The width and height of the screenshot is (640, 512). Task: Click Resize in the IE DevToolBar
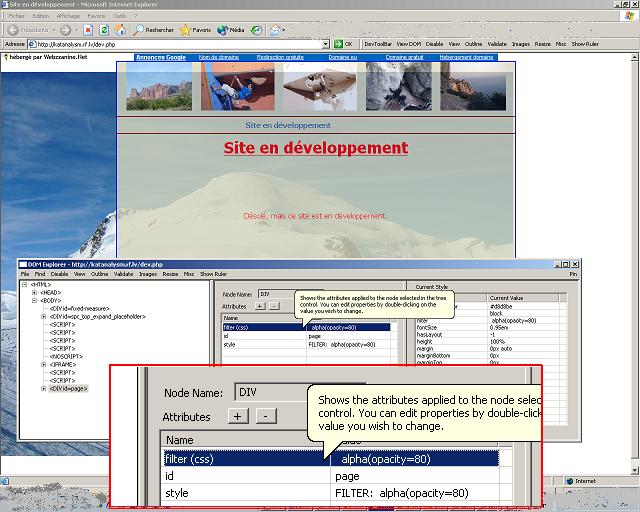[542, 44]
